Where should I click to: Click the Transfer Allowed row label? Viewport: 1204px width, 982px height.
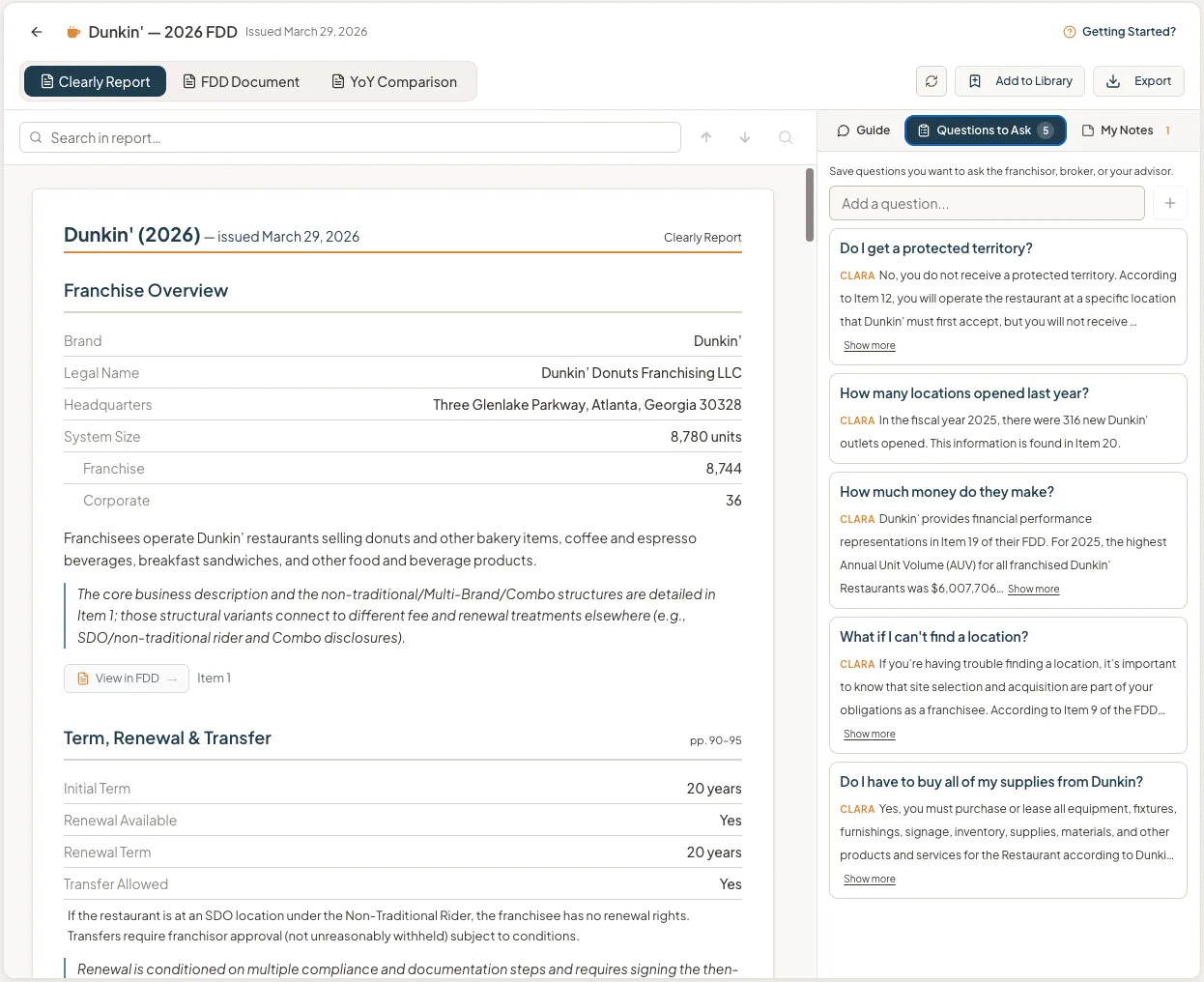pyautogui.click(x=116, y=884)
